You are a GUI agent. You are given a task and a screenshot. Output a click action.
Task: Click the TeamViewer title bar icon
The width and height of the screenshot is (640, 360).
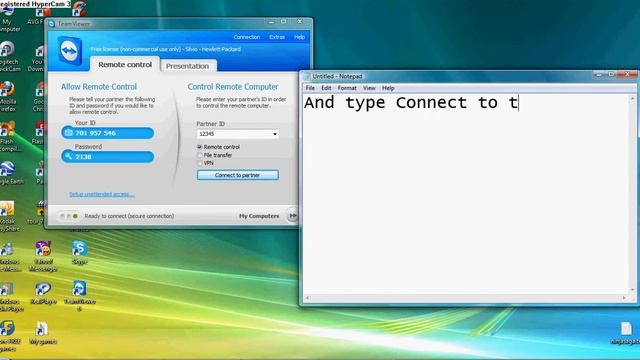tap(52, 24)
